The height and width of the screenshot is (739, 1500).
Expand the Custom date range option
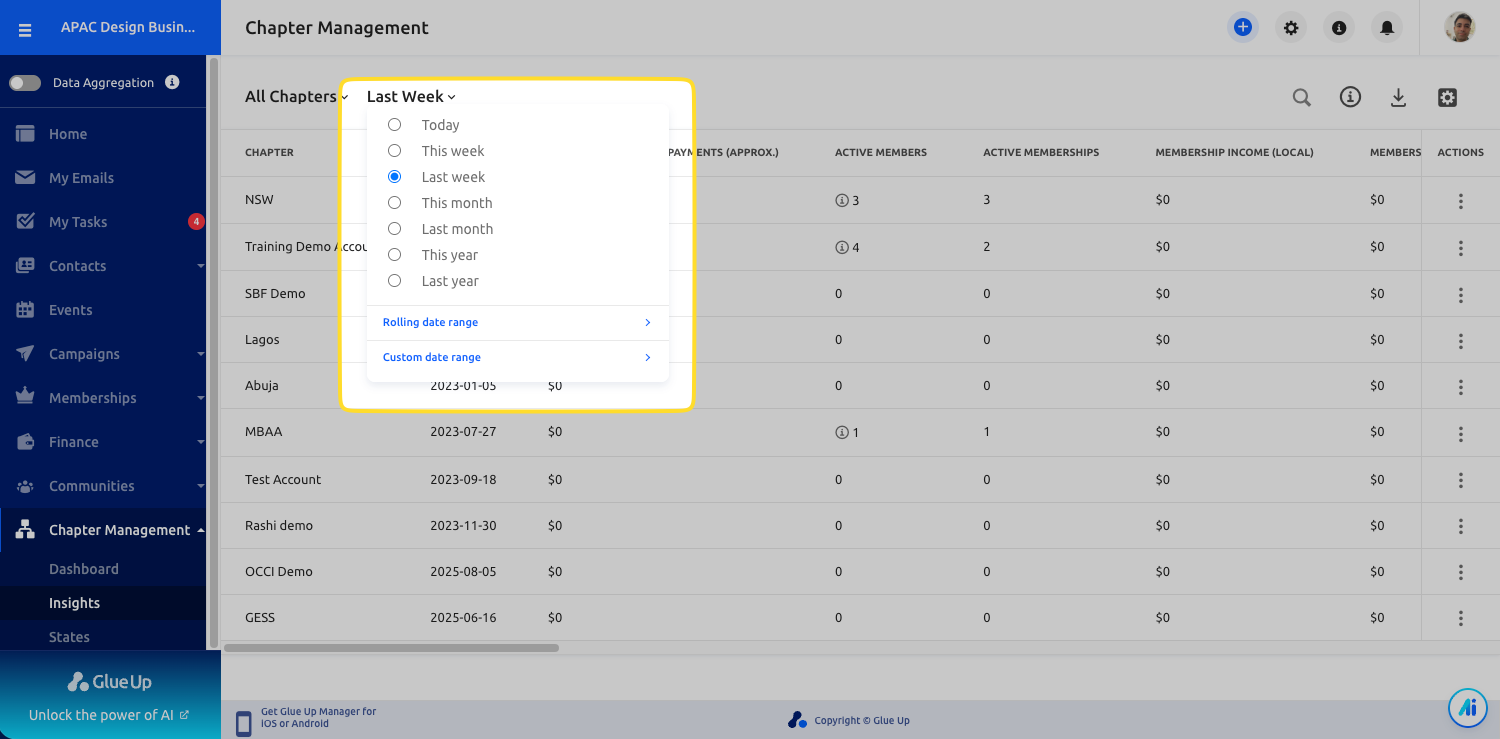pos(517,357)
